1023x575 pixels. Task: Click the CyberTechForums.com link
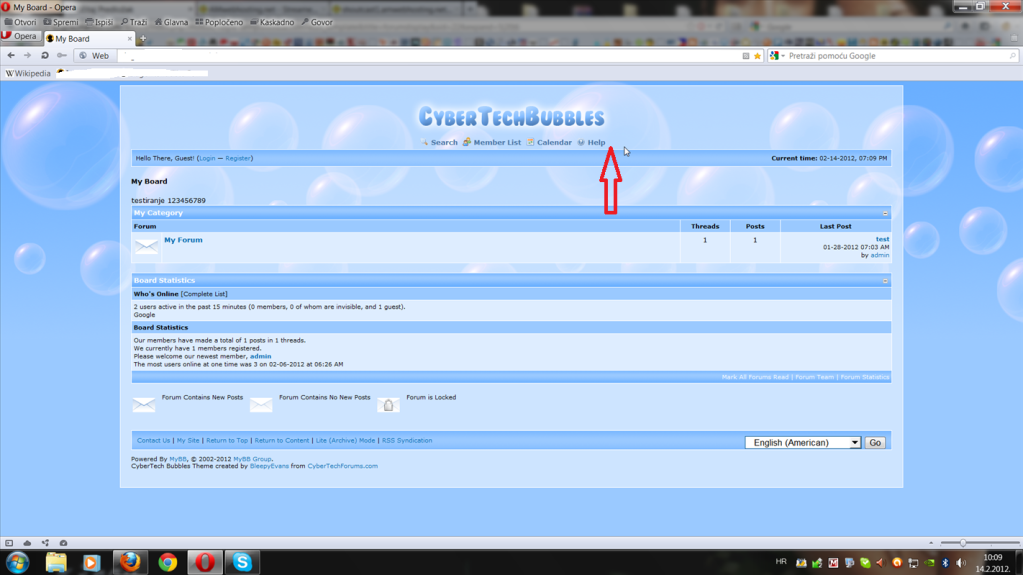coord(343,466)
